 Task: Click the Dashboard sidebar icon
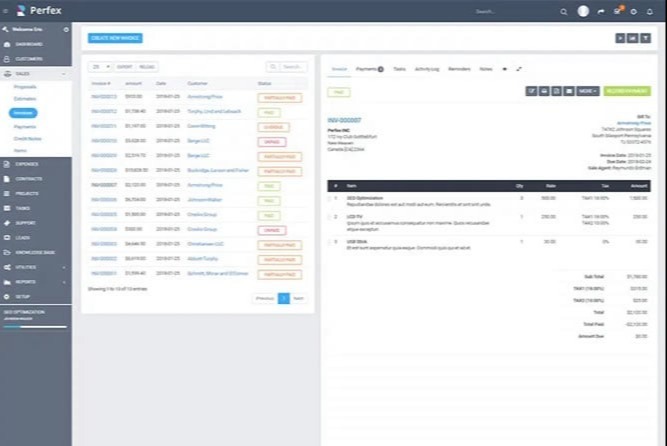coord(7,44)
